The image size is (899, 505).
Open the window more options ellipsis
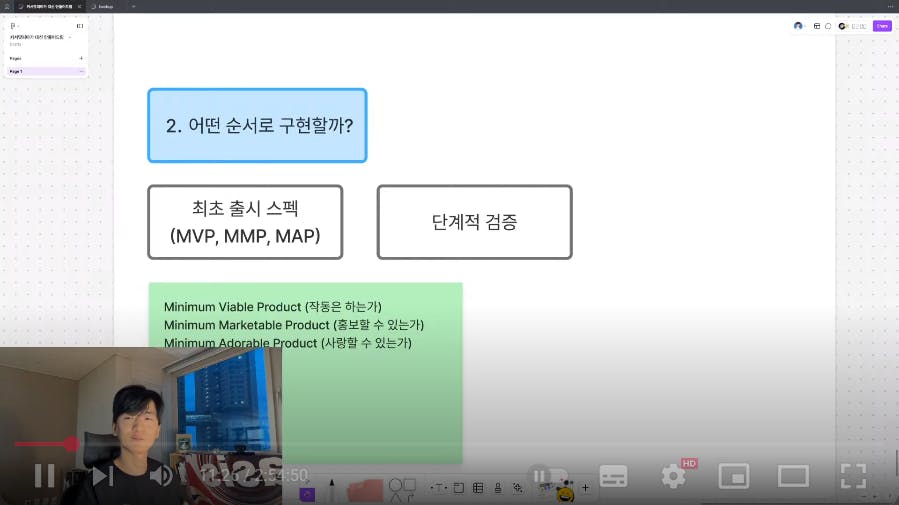(890, 6)
